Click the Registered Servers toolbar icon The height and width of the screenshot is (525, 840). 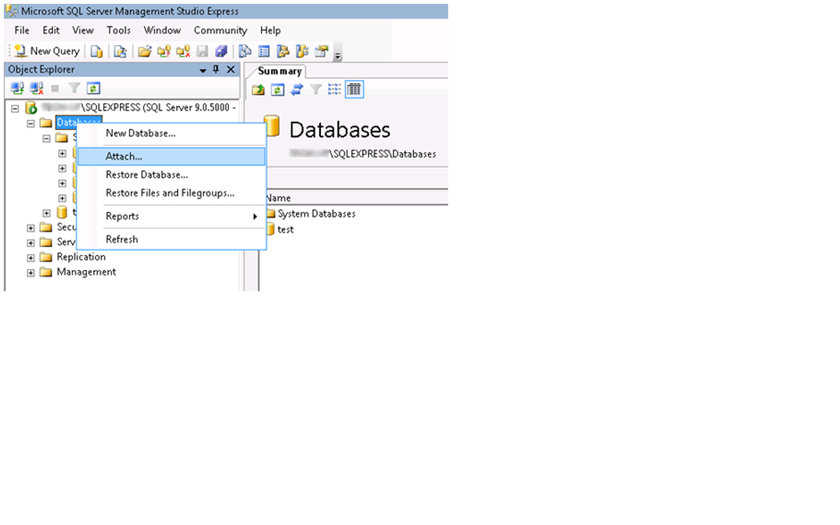(x=245, y=51)
